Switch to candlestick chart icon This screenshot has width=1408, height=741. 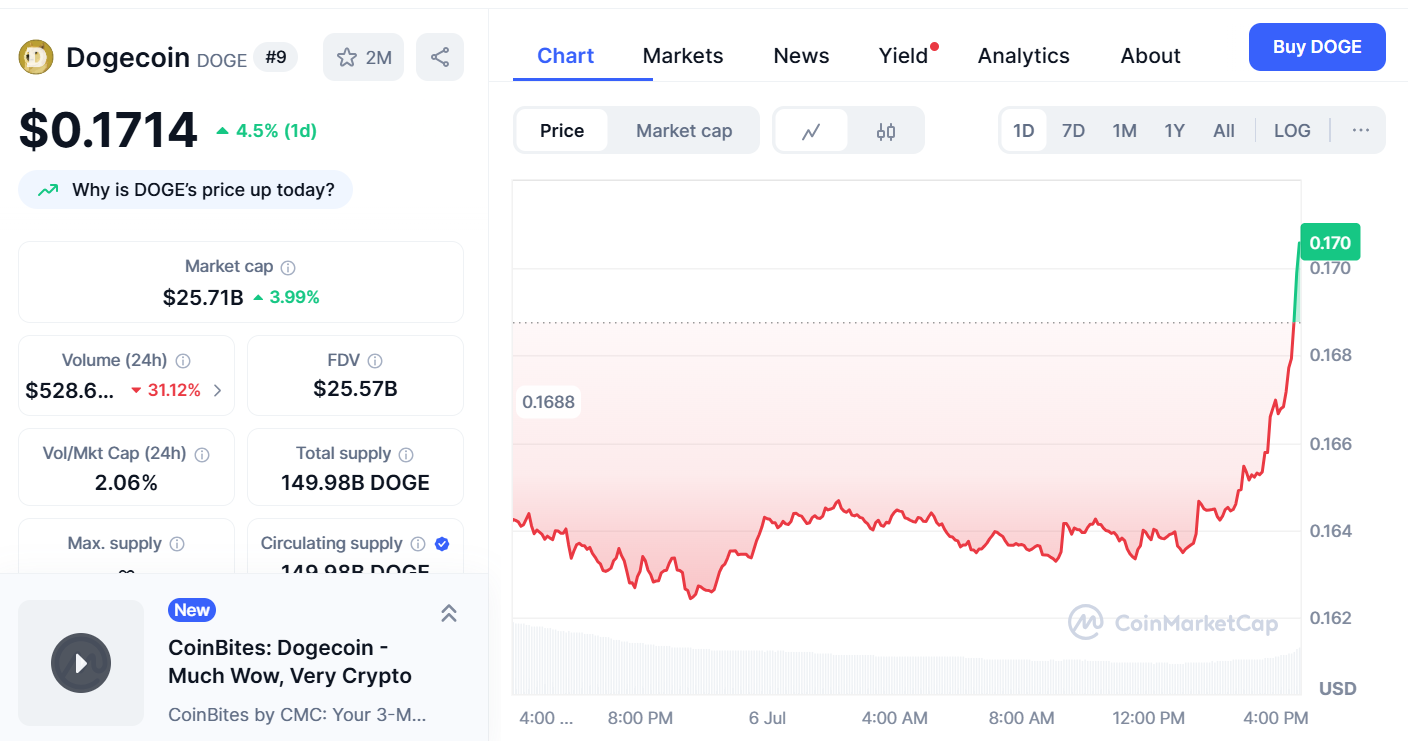point(886,131)
